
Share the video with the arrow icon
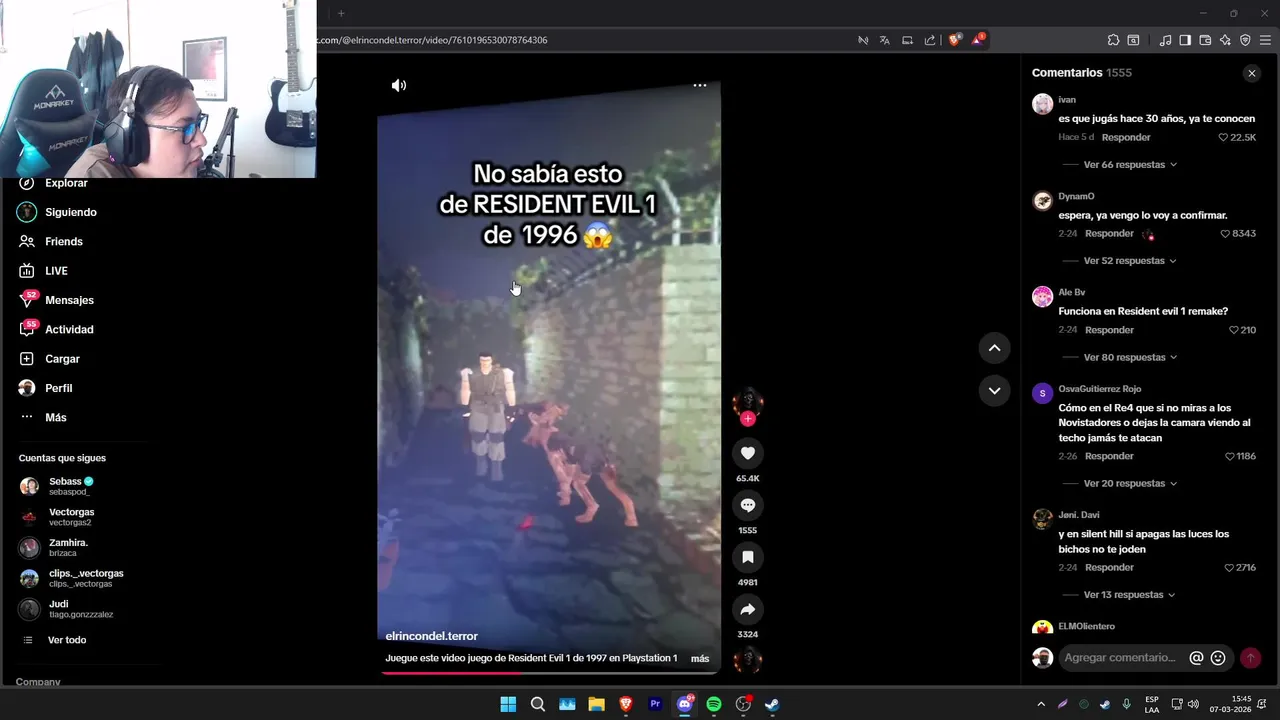(748, 609)
